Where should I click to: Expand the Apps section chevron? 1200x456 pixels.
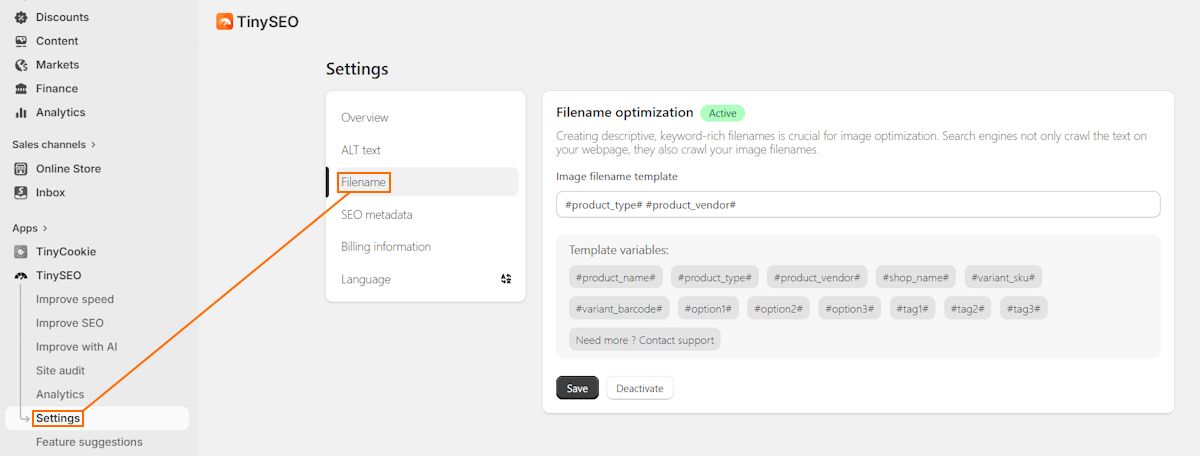point(45,228)
